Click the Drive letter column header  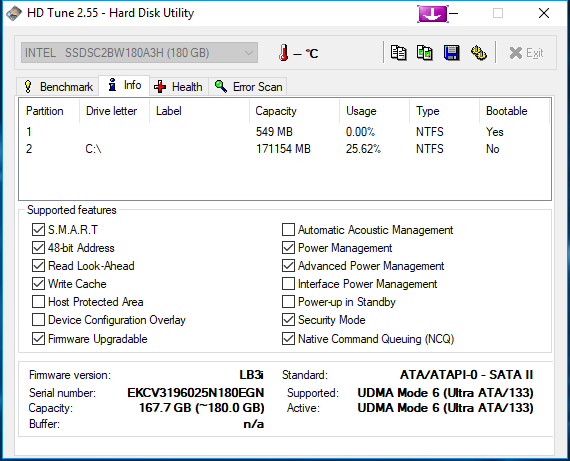click(x=114, y=111)
